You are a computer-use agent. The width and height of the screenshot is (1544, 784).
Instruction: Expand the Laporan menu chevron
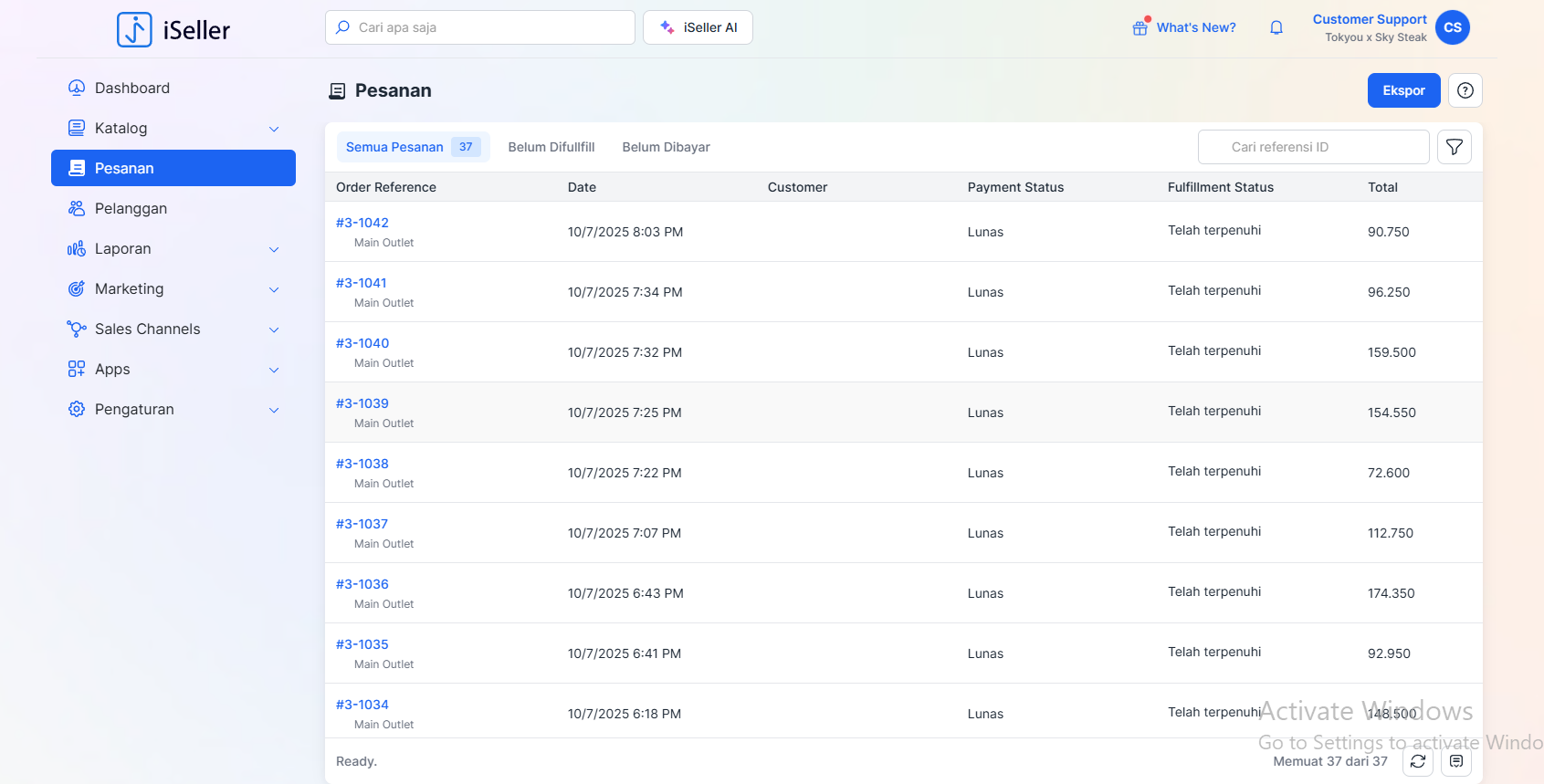pyautogui.click(x=274, y=249)
